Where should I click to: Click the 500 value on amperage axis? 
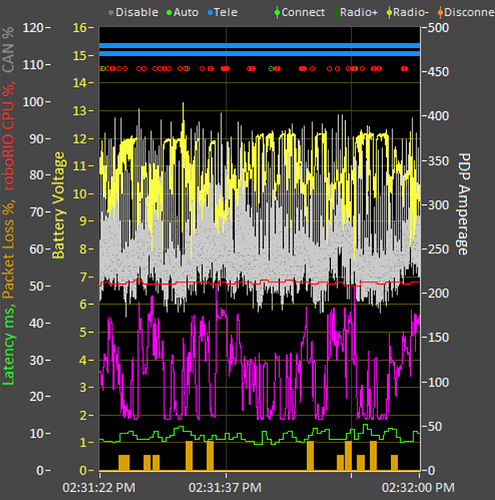click(438, 28)
